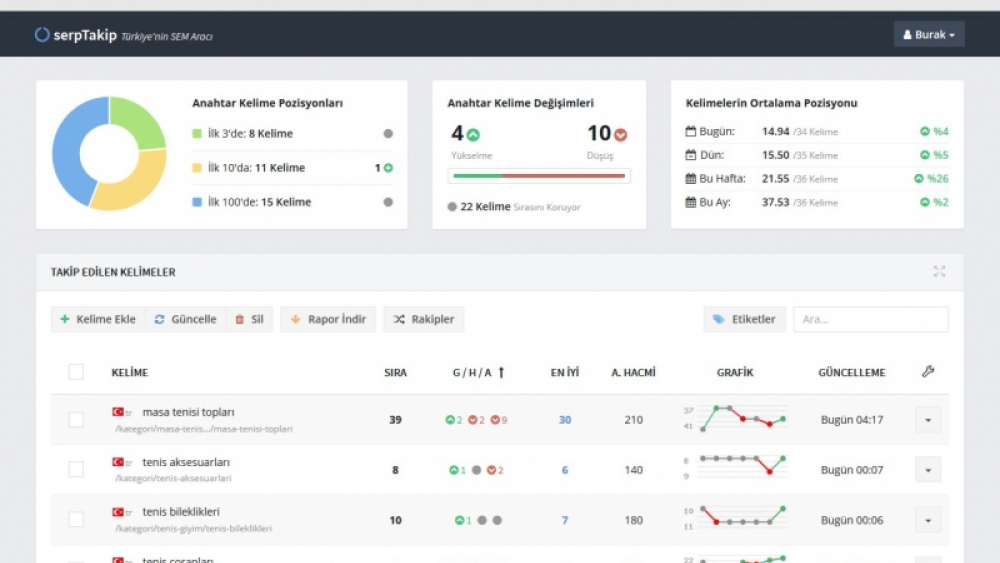Sort by the G/H/A column arrow
1000x563 pixels.
(501, 372)
